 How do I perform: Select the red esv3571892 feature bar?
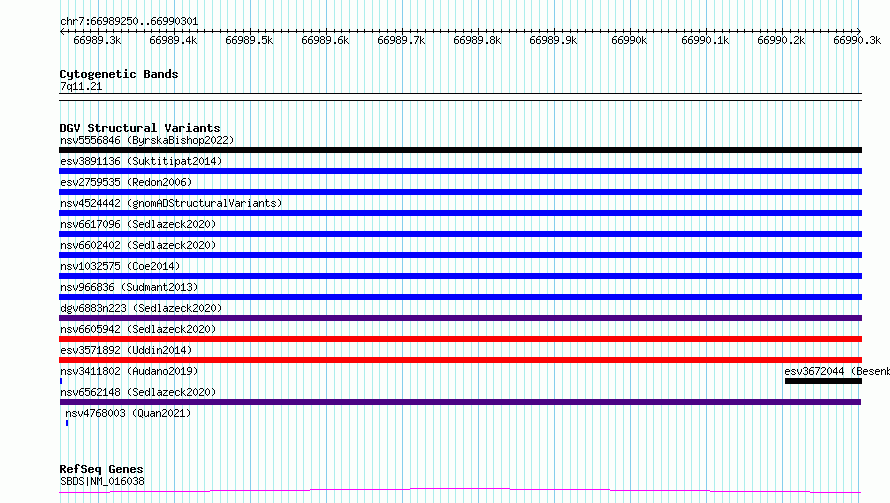point(460,360)
